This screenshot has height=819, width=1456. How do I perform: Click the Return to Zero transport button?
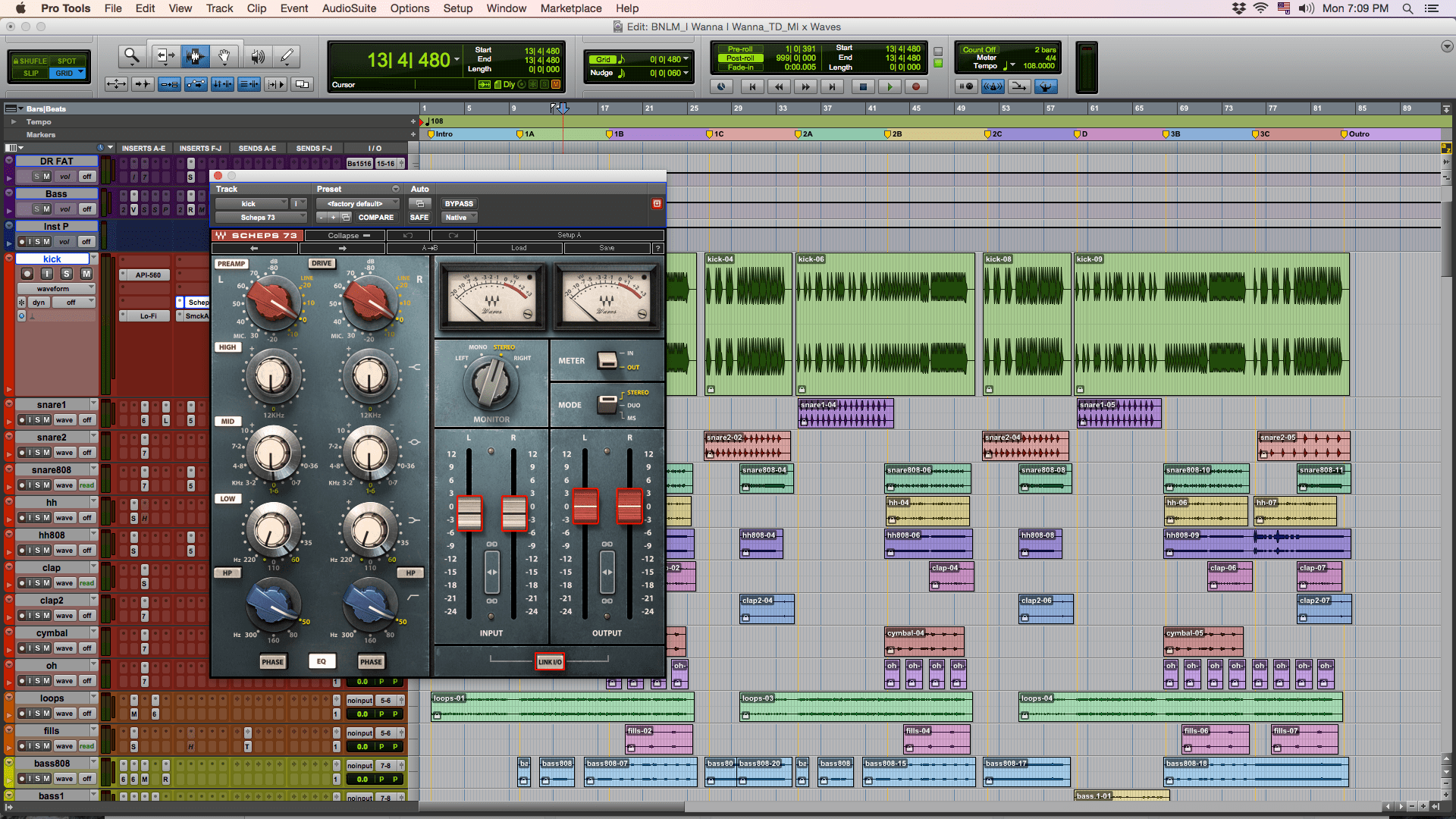click(x=752, y=86)
